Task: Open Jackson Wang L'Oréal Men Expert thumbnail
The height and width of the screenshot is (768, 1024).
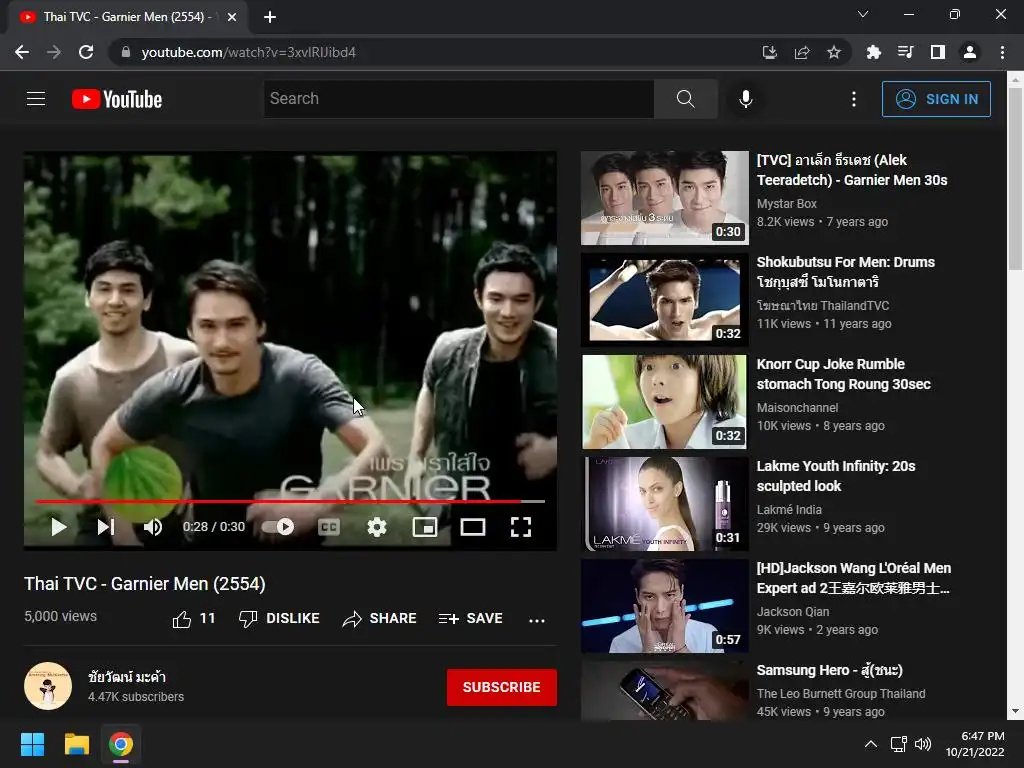Action: 664,605
